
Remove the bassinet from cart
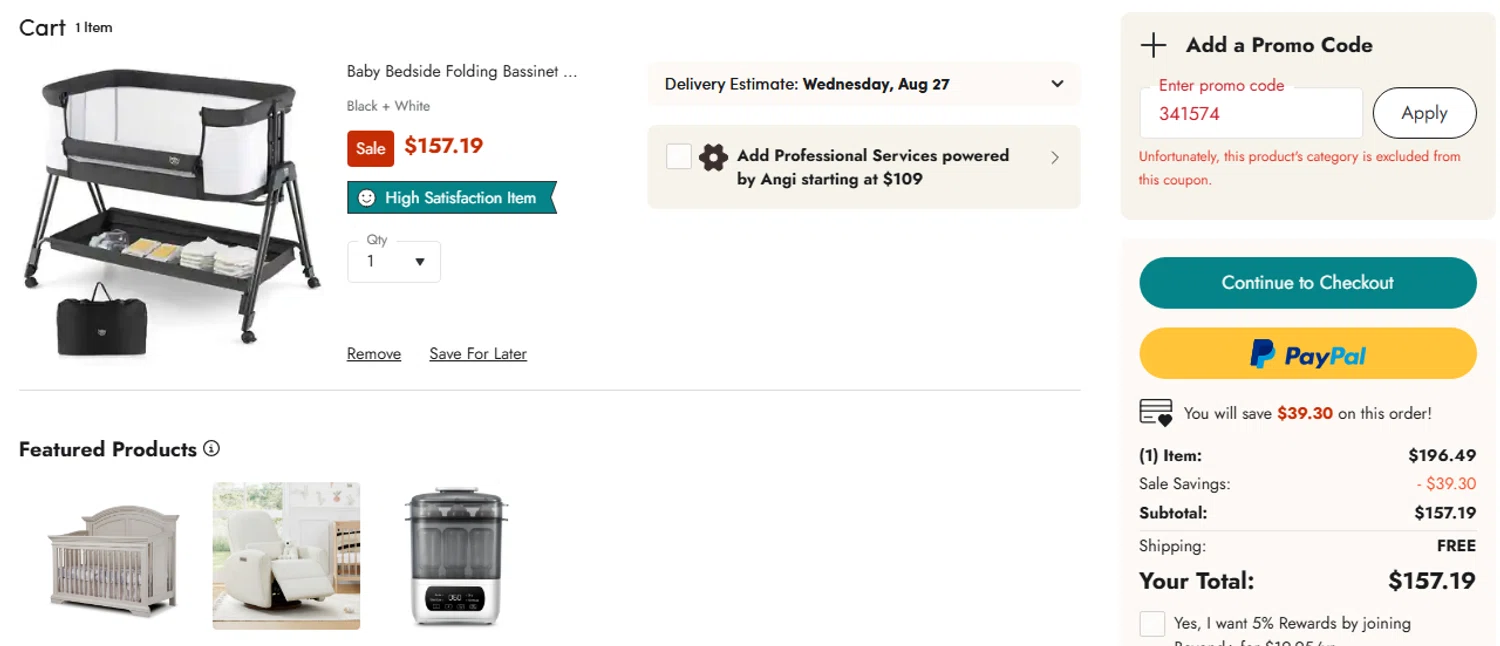[x=374, y=354]
